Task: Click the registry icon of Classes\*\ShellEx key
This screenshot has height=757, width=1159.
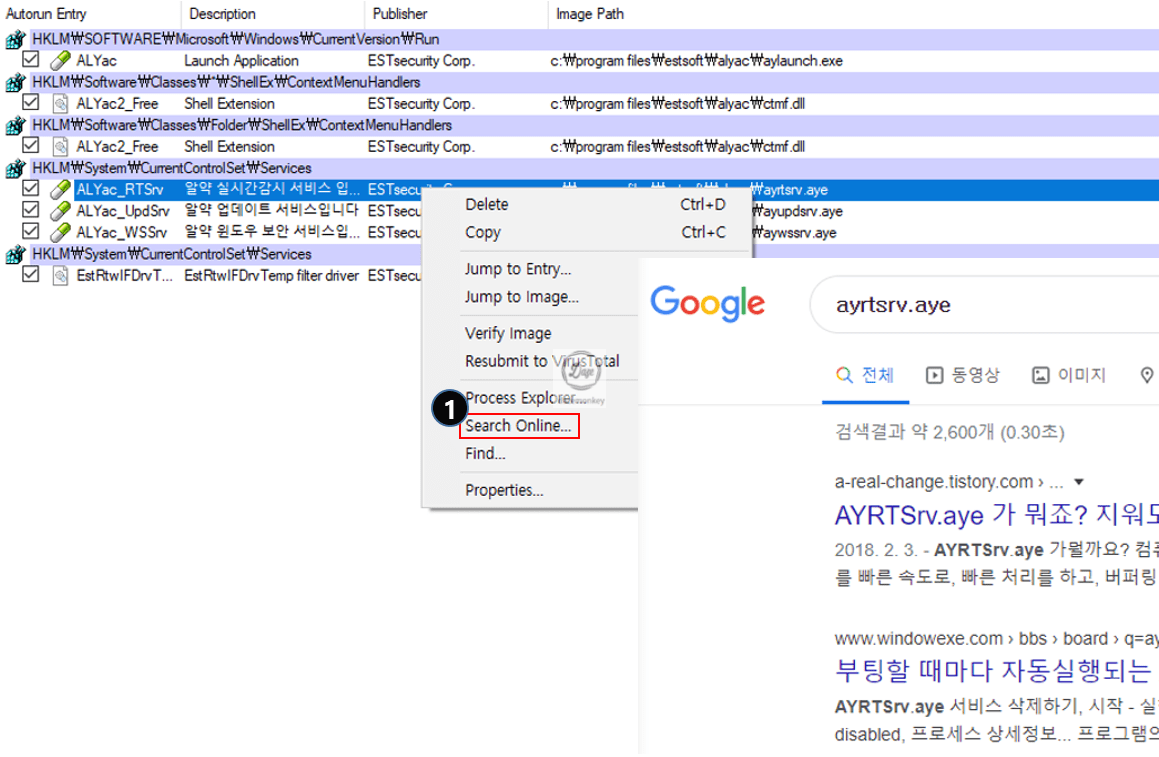Action: click(15, 82)
